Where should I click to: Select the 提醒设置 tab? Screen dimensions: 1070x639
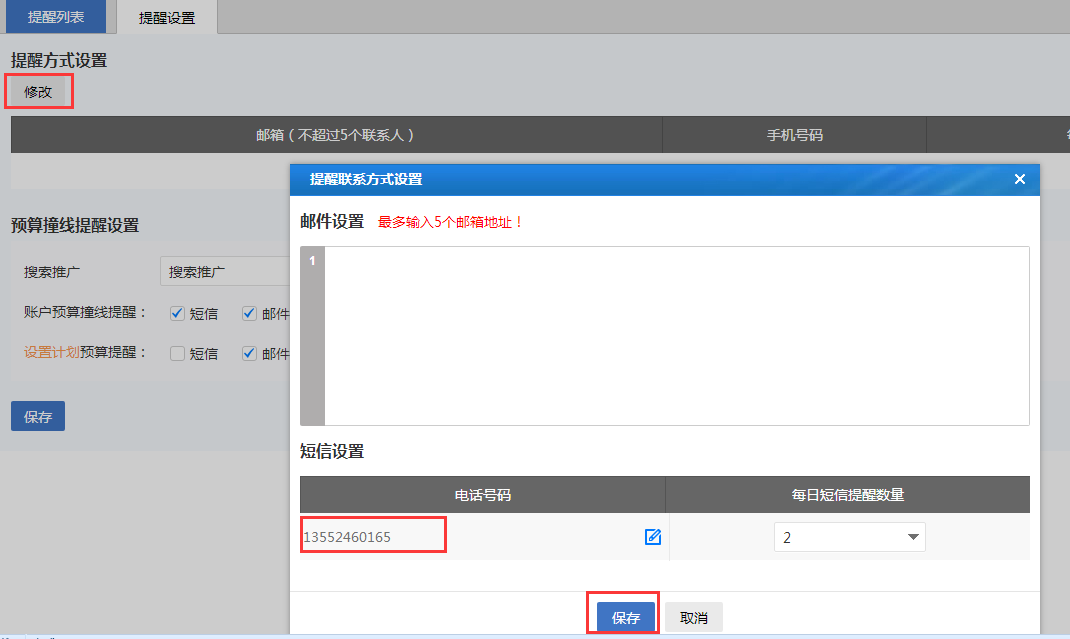(166, 17)
